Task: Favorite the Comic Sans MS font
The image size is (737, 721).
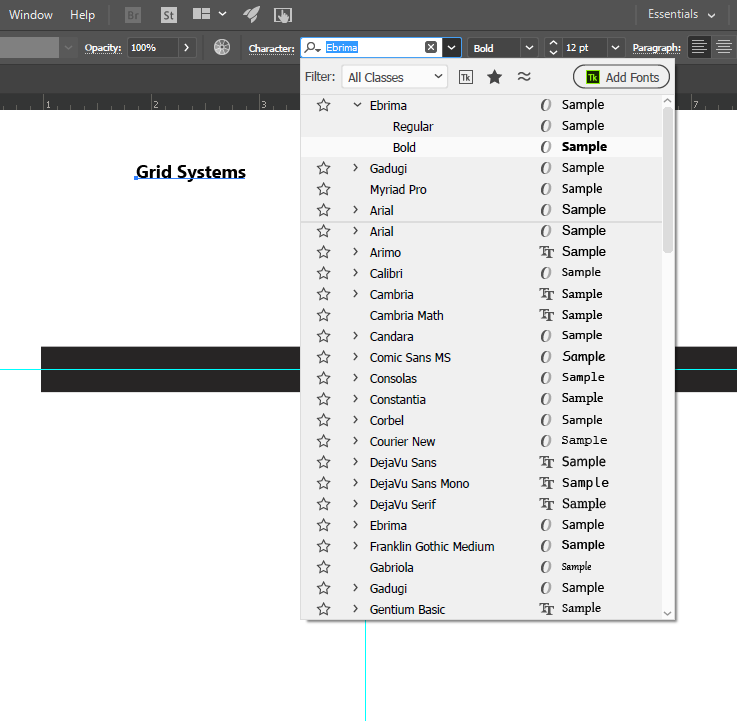Action: 323,357
